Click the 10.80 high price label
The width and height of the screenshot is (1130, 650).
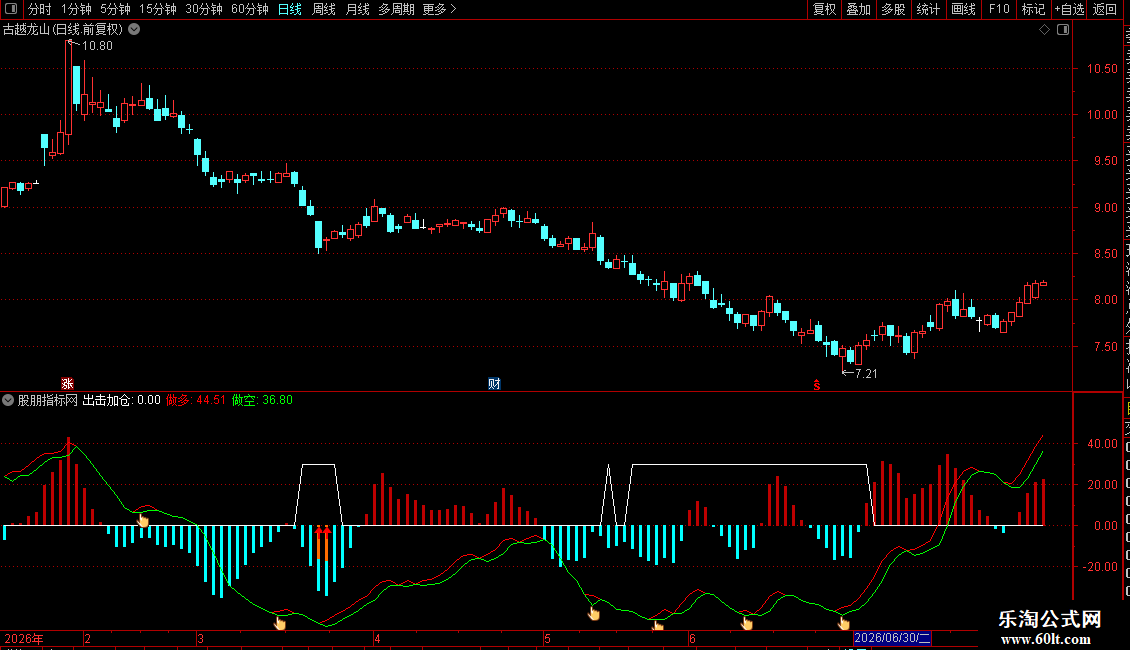click(97, 46)
